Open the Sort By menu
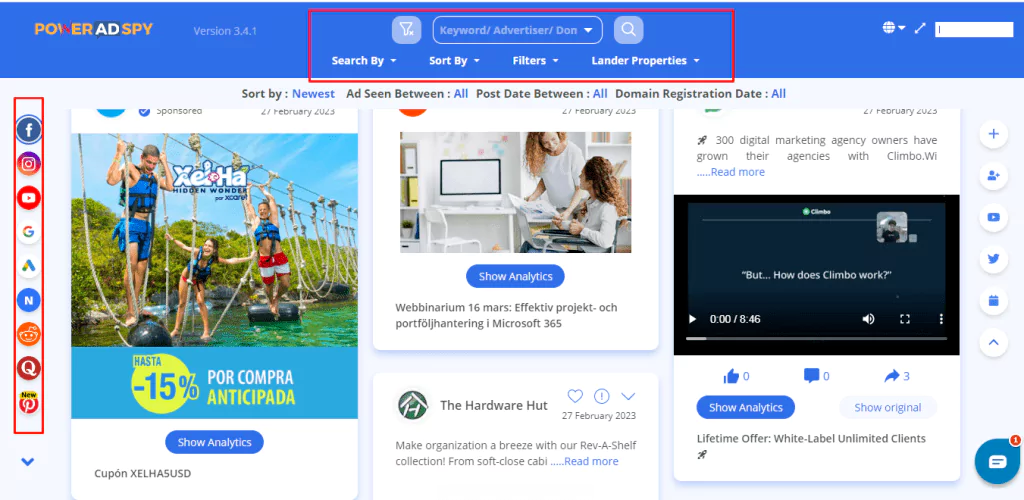 [454, 61]
